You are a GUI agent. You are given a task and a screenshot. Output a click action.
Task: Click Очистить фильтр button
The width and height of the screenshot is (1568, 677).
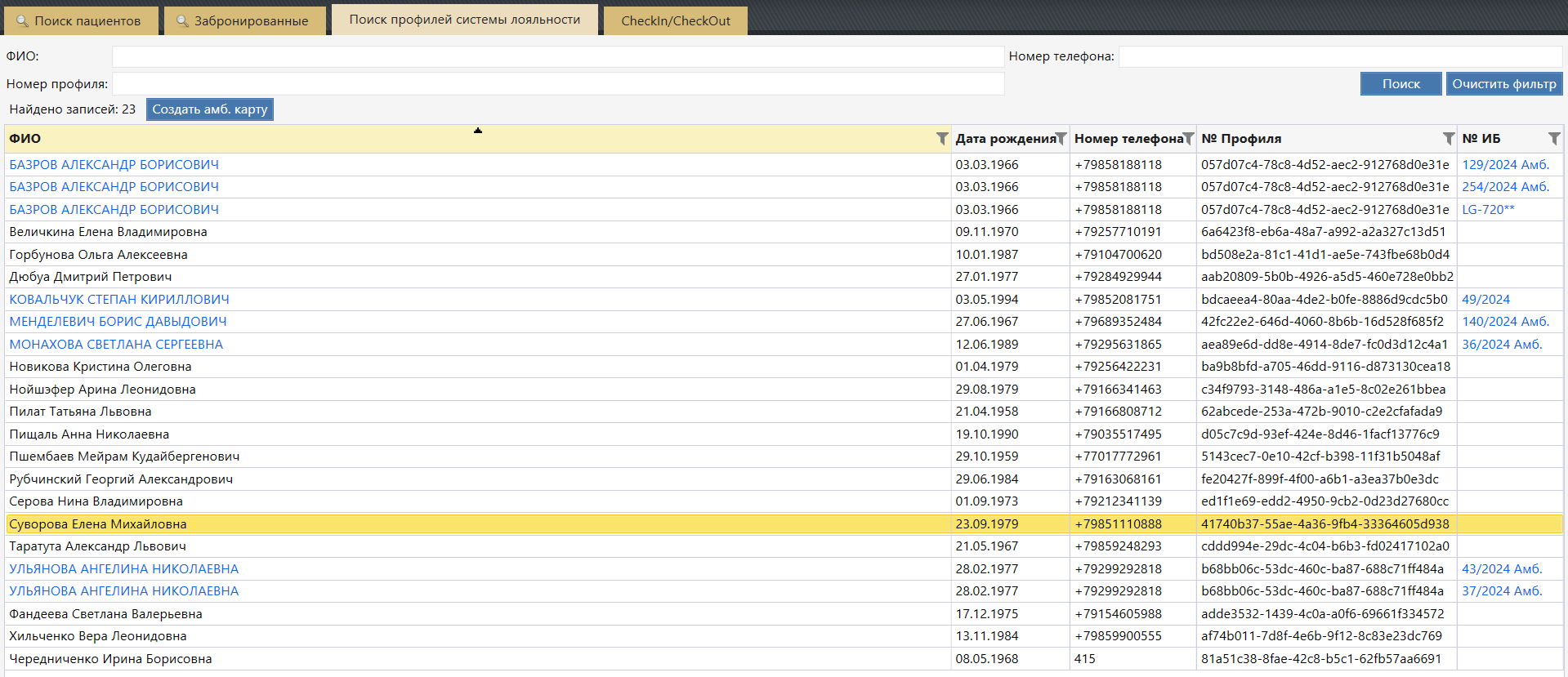(1503, 84)
